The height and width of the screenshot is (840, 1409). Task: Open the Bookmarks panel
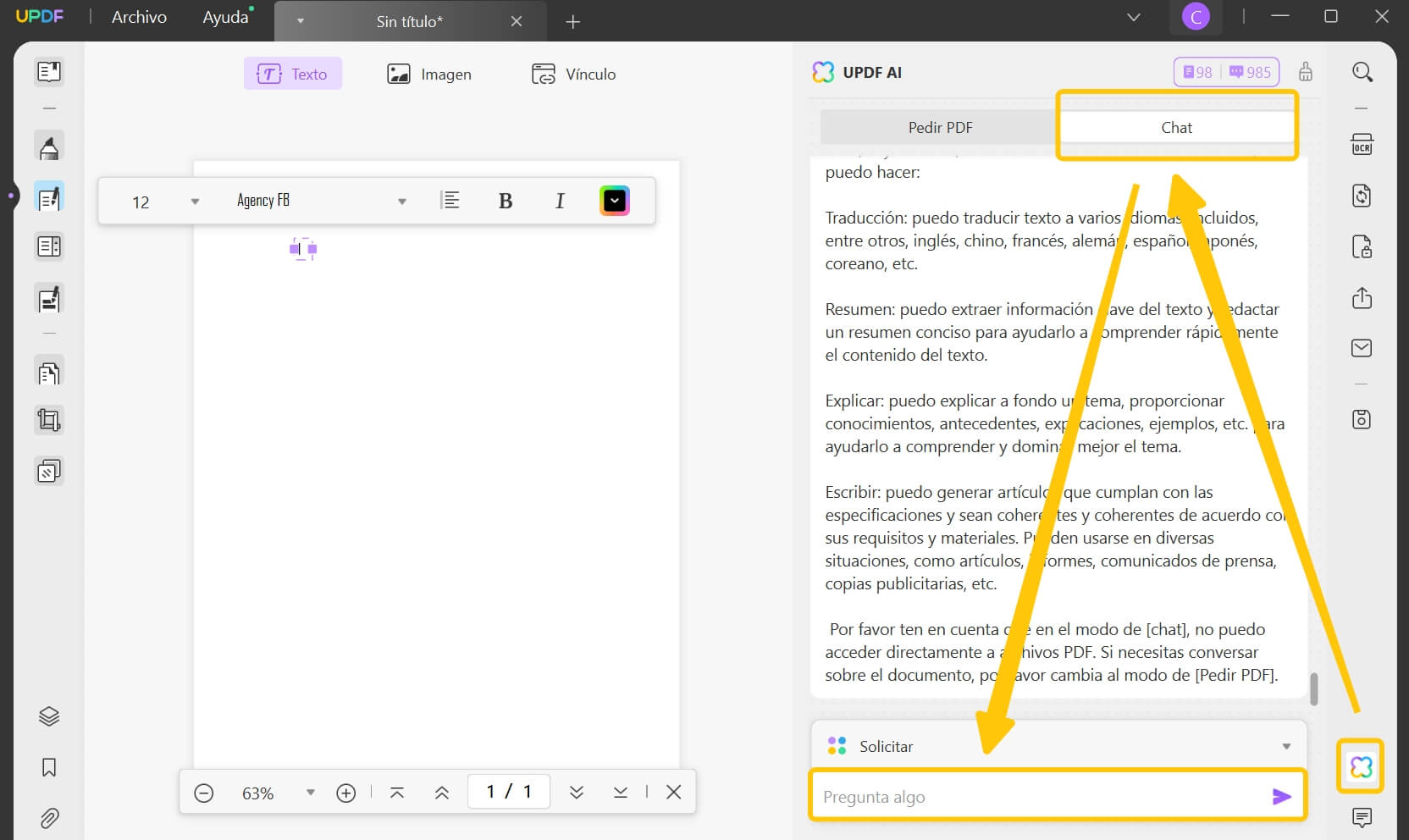[49, 768]
